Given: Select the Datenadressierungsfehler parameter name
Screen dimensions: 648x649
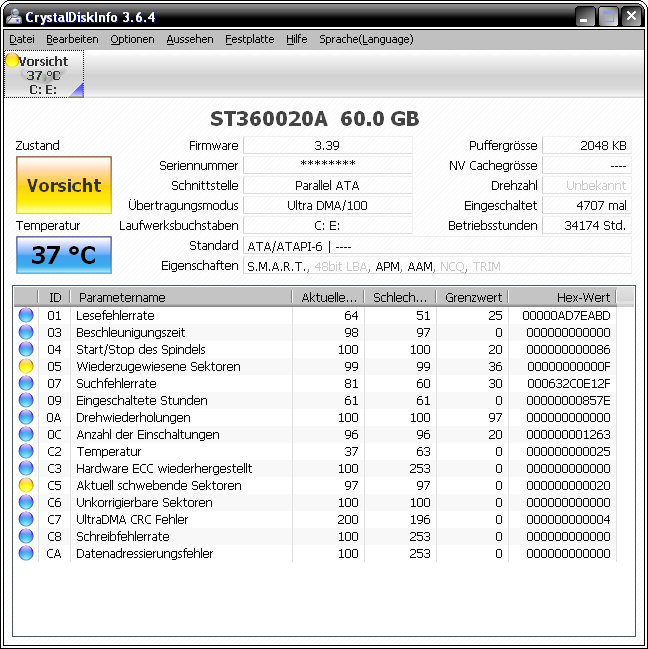Looking at the screenshot, I should pos(144,553).
